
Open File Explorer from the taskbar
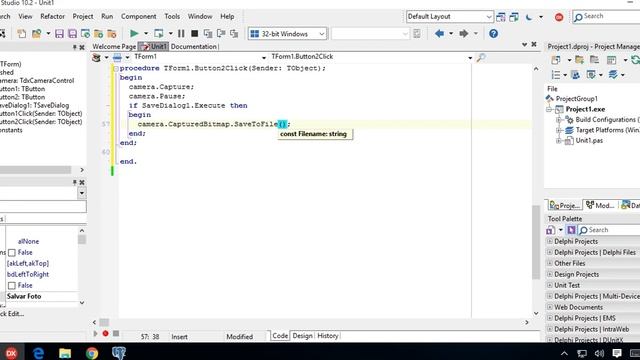point(65,353)
